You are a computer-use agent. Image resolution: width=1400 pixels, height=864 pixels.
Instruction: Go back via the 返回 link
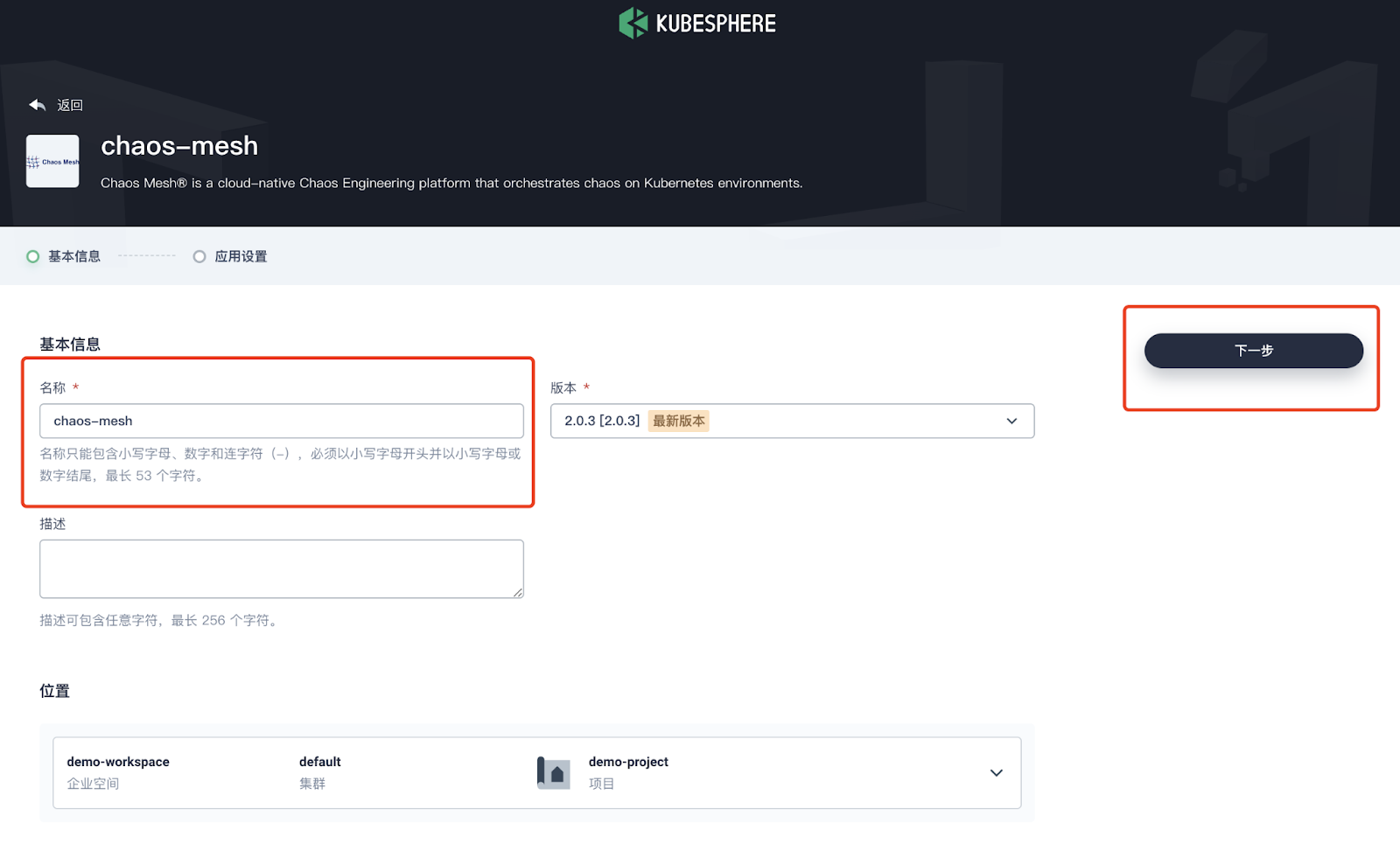(x=70, y=105)
